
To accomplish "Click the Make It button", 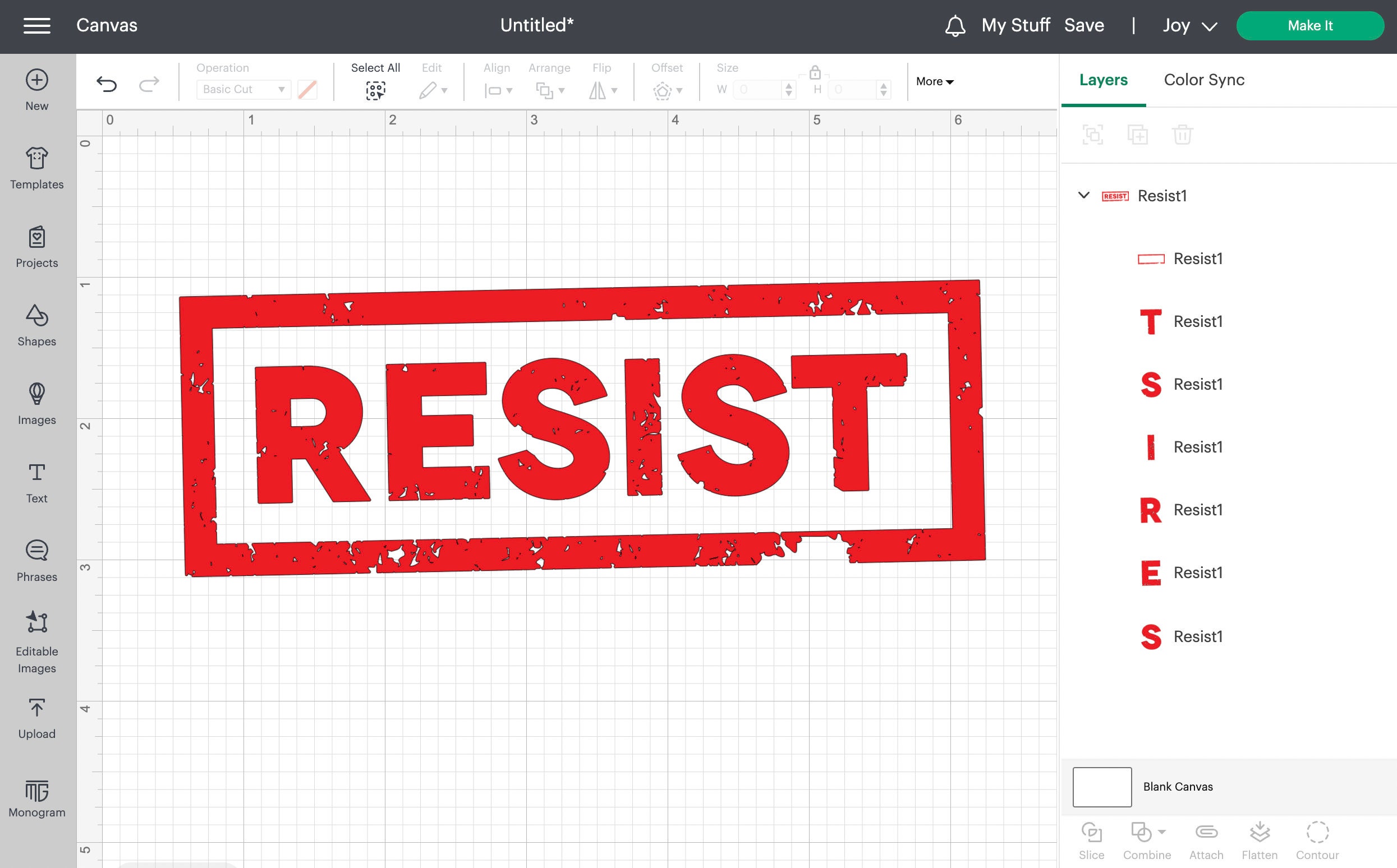I will (x=1310, y=25).
